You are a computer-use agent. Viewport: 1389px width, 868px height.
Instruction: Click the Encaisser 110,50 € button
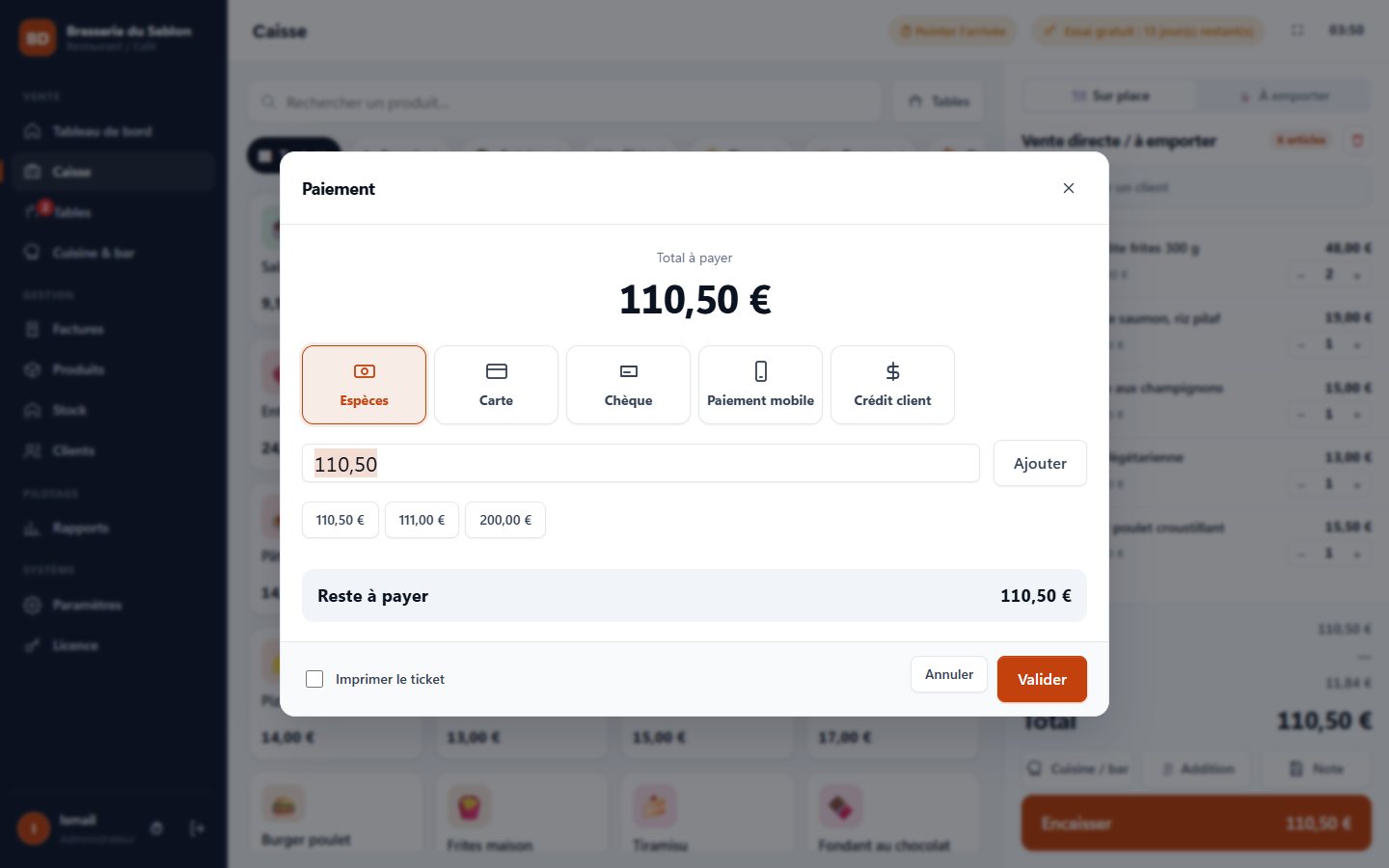1196,823
